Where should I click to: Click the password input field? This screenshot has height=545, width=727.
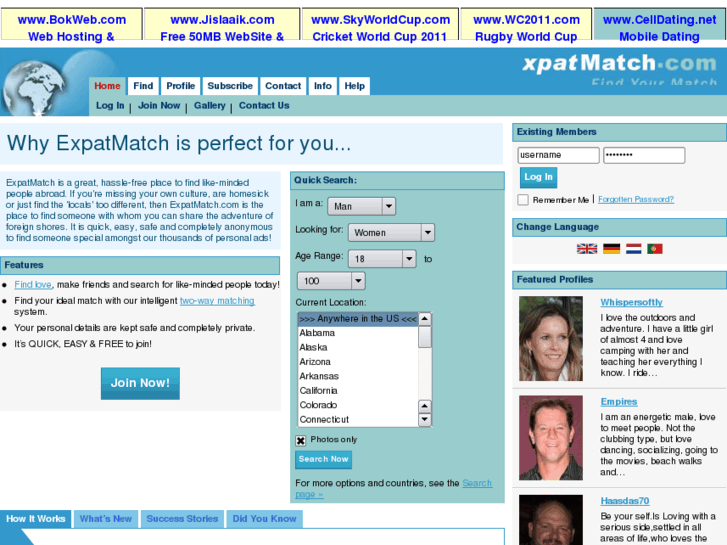pyautogui.click(x=644, y=155)
